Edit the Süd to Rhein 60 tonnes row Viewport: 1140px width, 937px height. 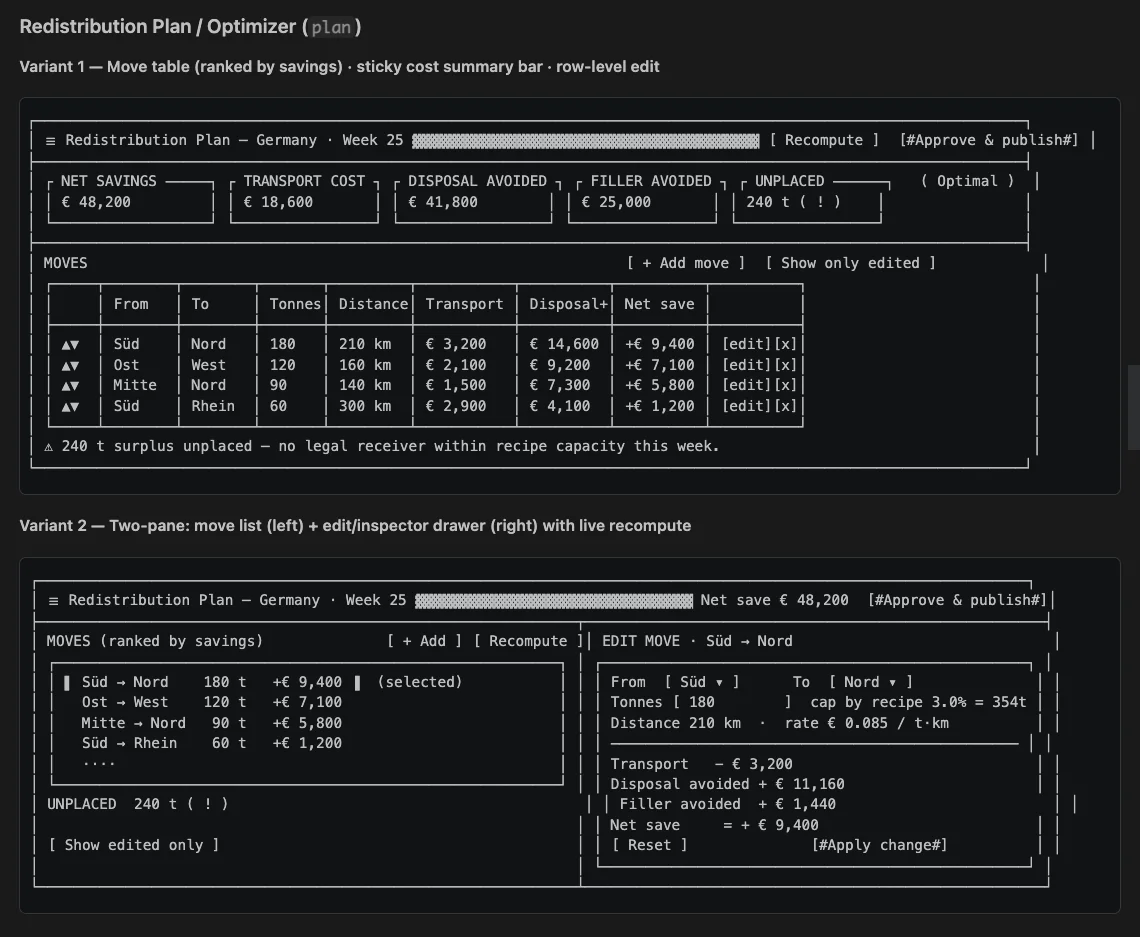point(747,406)
